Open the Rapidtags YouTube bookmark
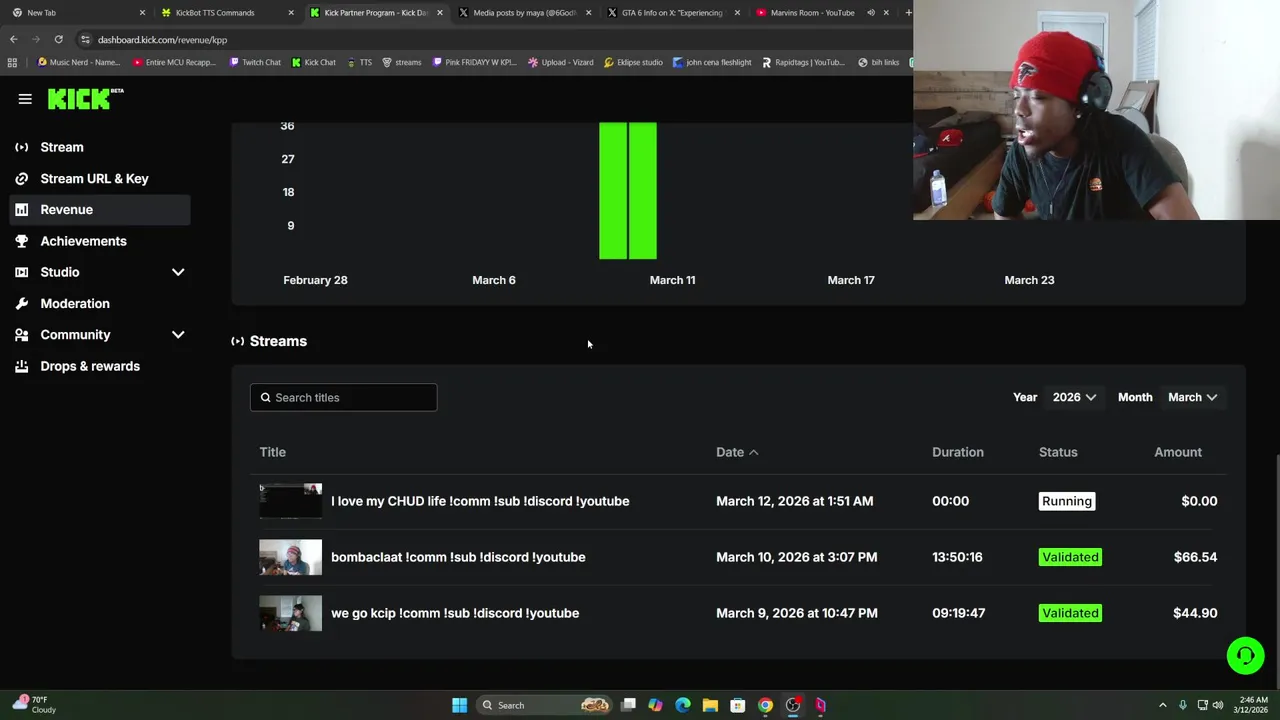1280x720 pixels. (x=803, y=62)
